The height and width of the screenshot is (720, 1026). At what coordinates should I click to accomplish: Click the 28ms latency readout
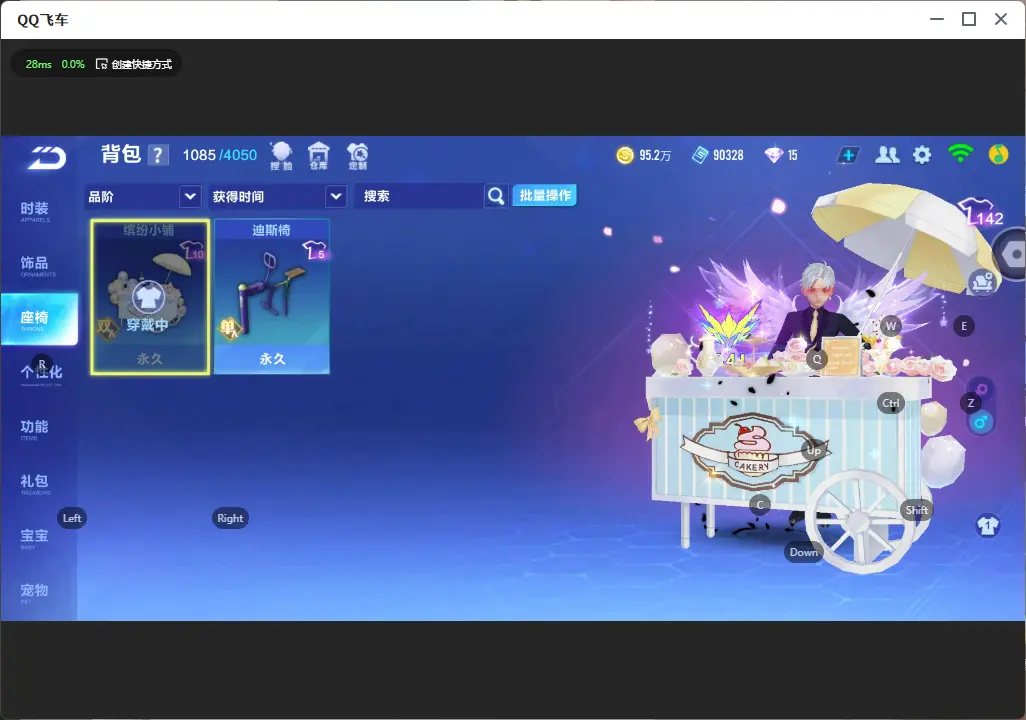point(39,64)
